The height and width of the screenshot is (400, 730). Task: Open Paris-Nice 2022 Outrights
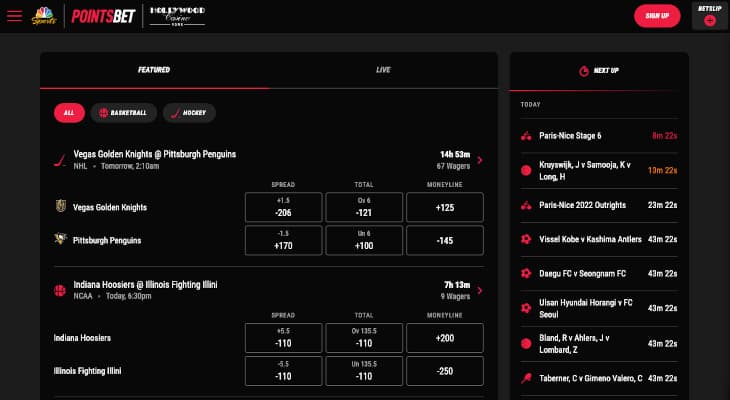[599, 205]
